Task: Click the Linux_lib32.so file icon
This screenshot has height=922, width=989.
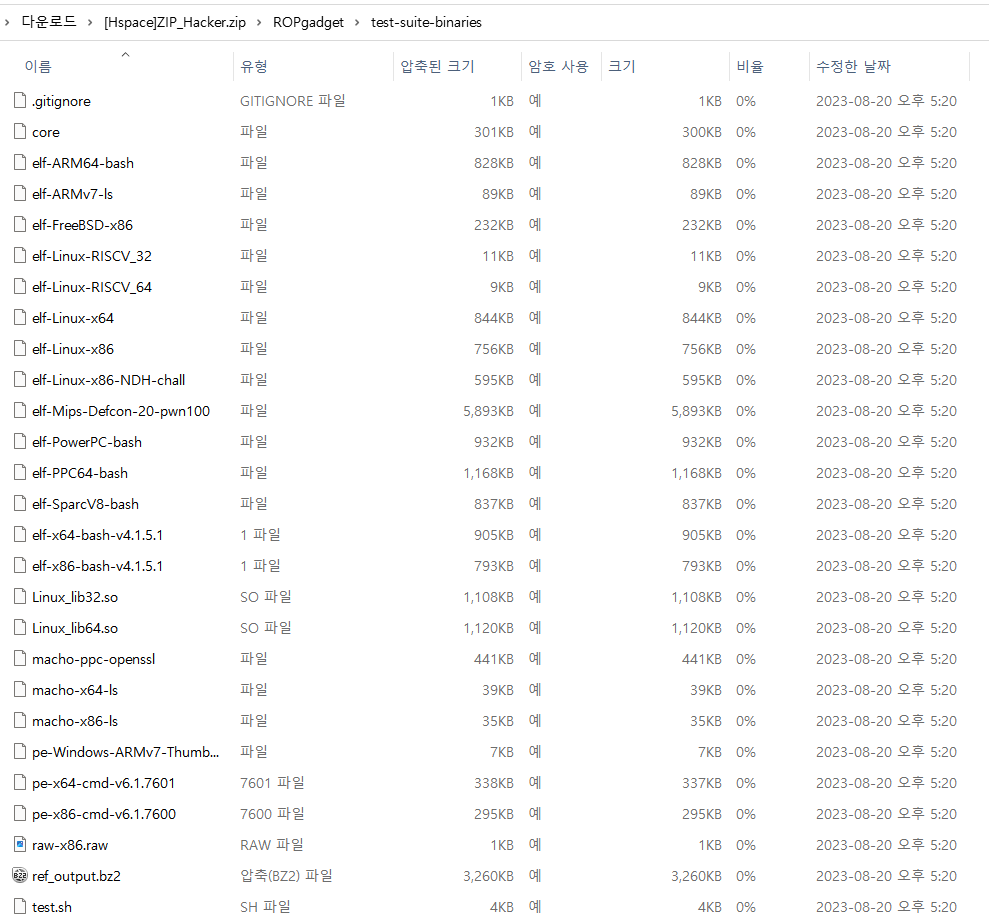Action: 20,596
